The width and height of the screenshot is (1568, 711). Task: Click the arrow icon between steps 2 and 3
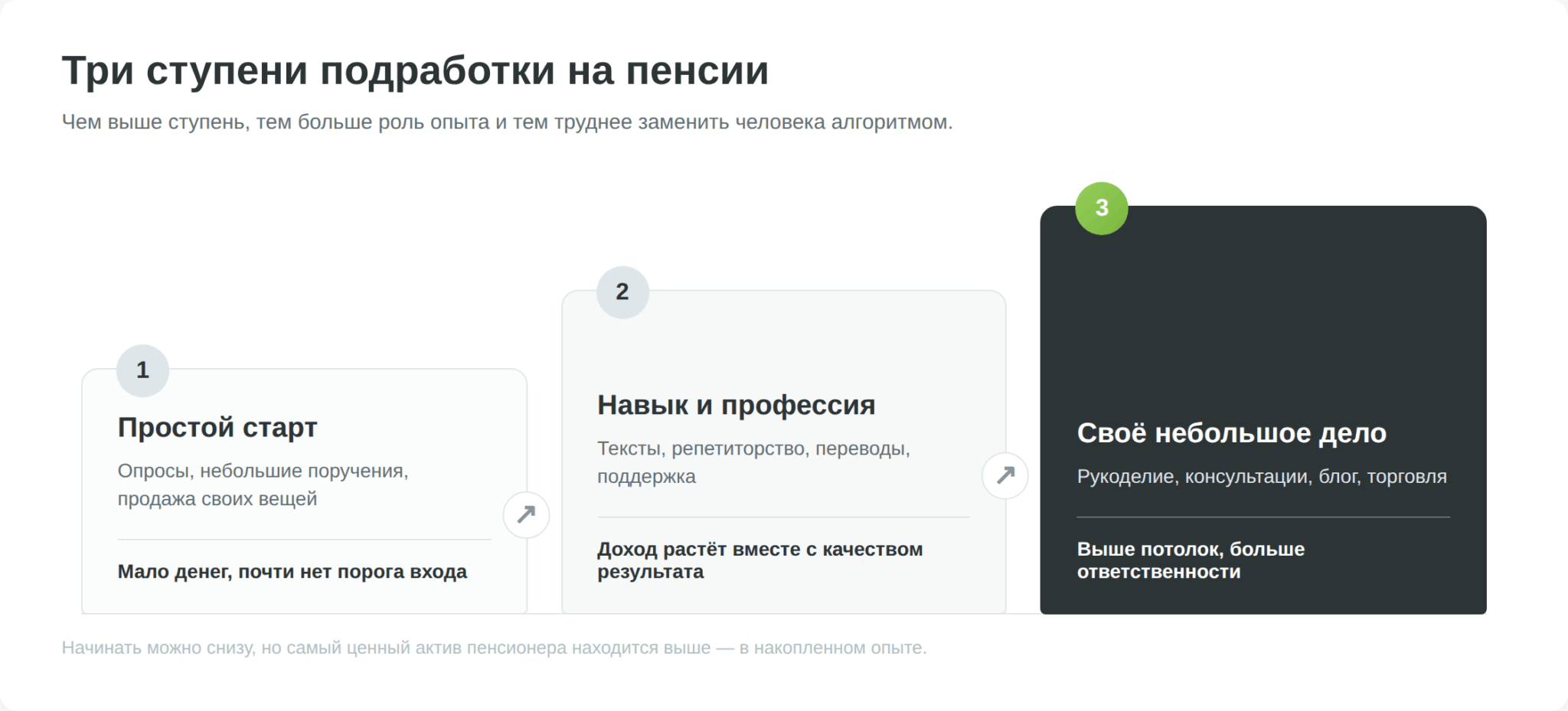click(x=1005, y=476)
